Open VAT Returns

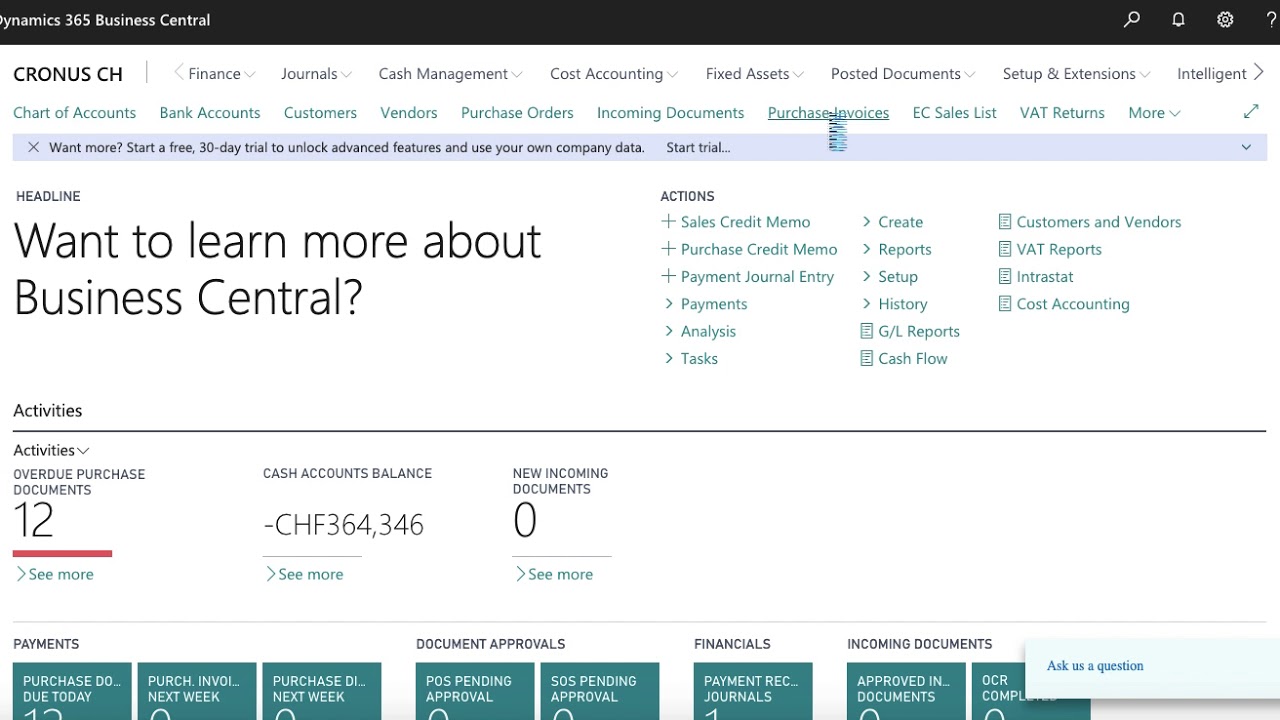(1062, 113)
